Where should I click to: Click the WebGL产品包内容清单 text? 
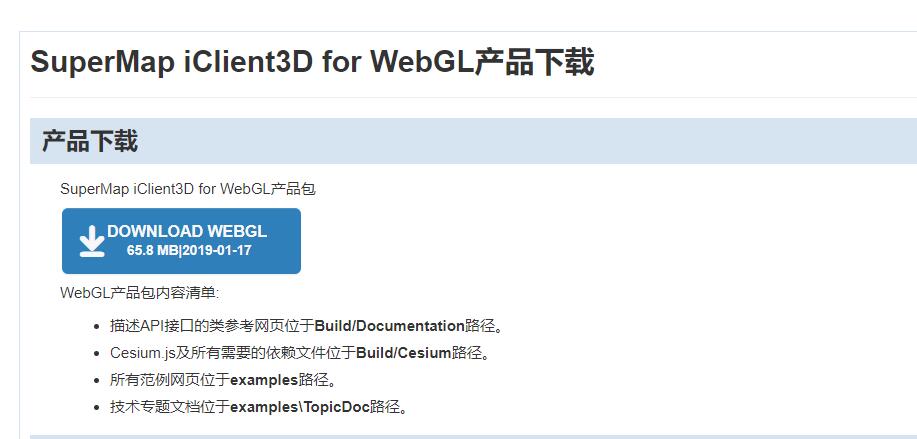pyautogui.click(x=139, y=293)
